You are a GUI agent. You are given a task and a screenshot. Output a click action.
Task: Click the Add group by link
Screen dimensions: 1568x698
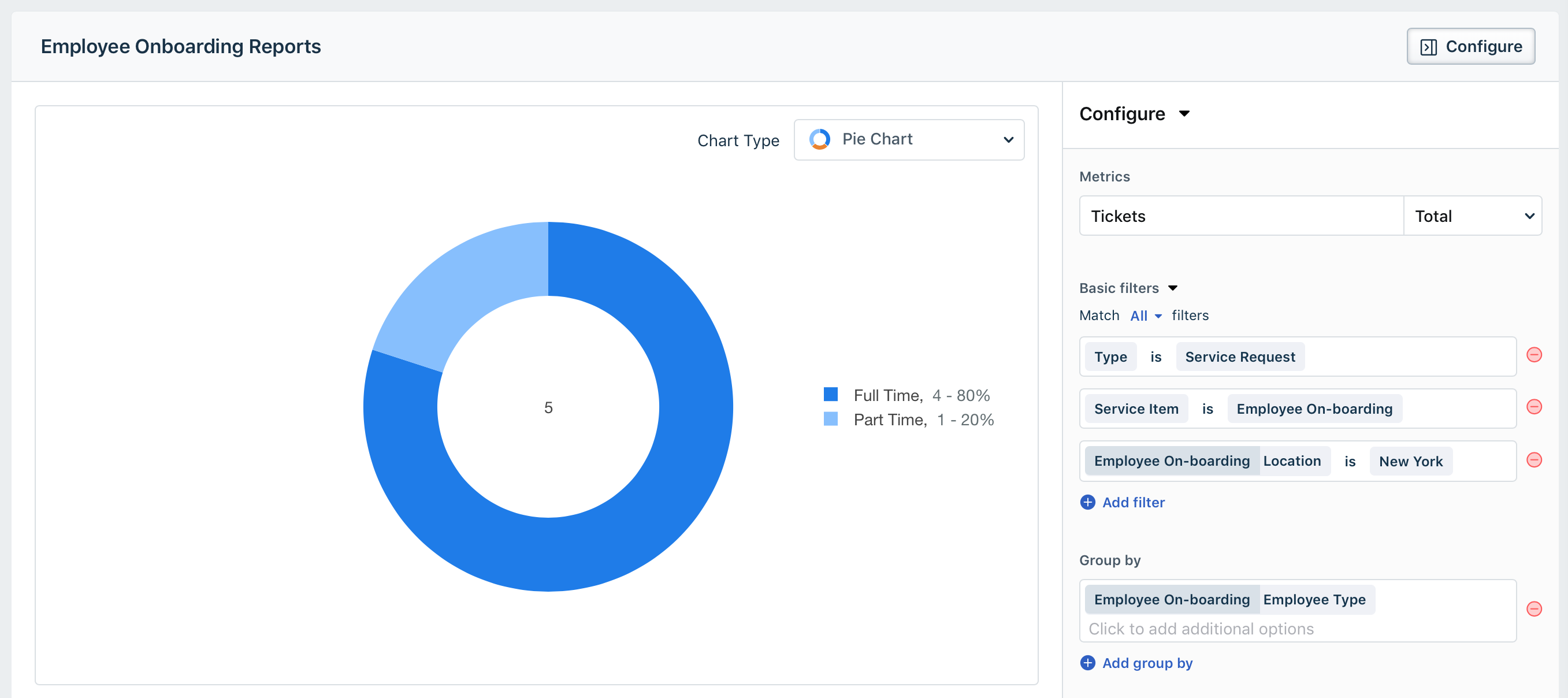(x=1147, y=663)
